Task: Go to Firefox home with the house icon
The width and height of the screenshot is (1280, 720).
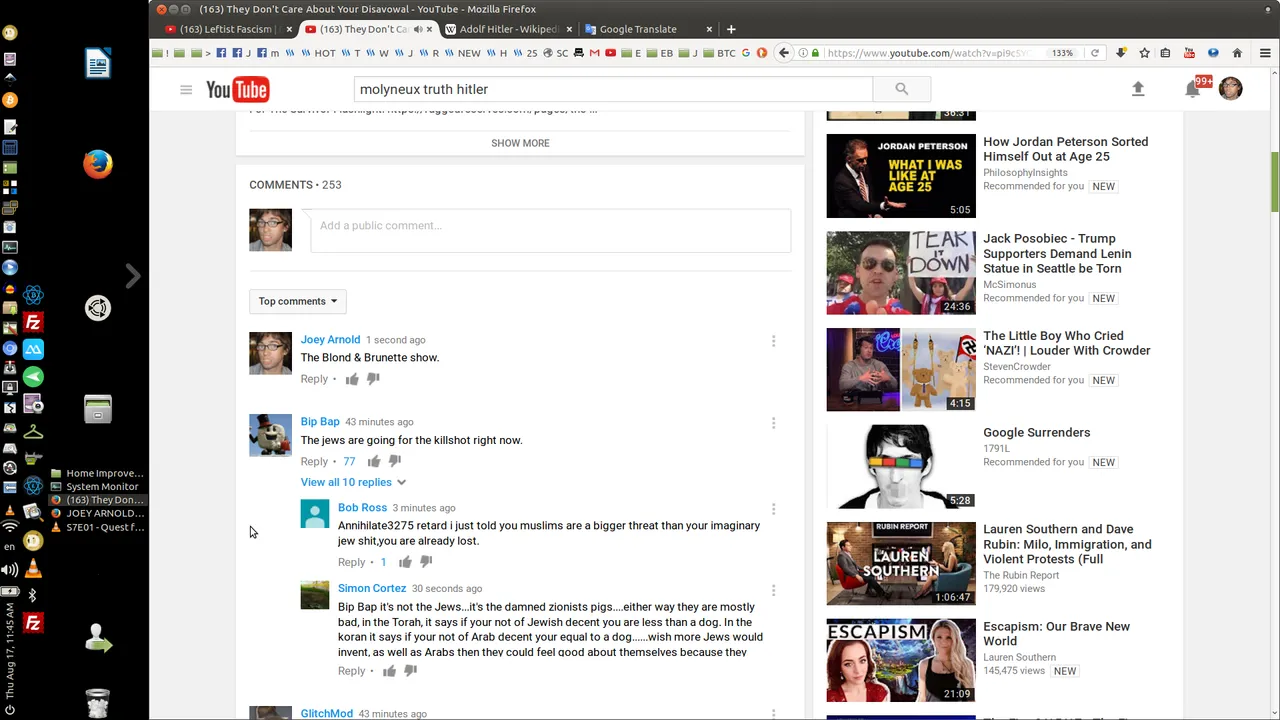Action: (1237, 53)
